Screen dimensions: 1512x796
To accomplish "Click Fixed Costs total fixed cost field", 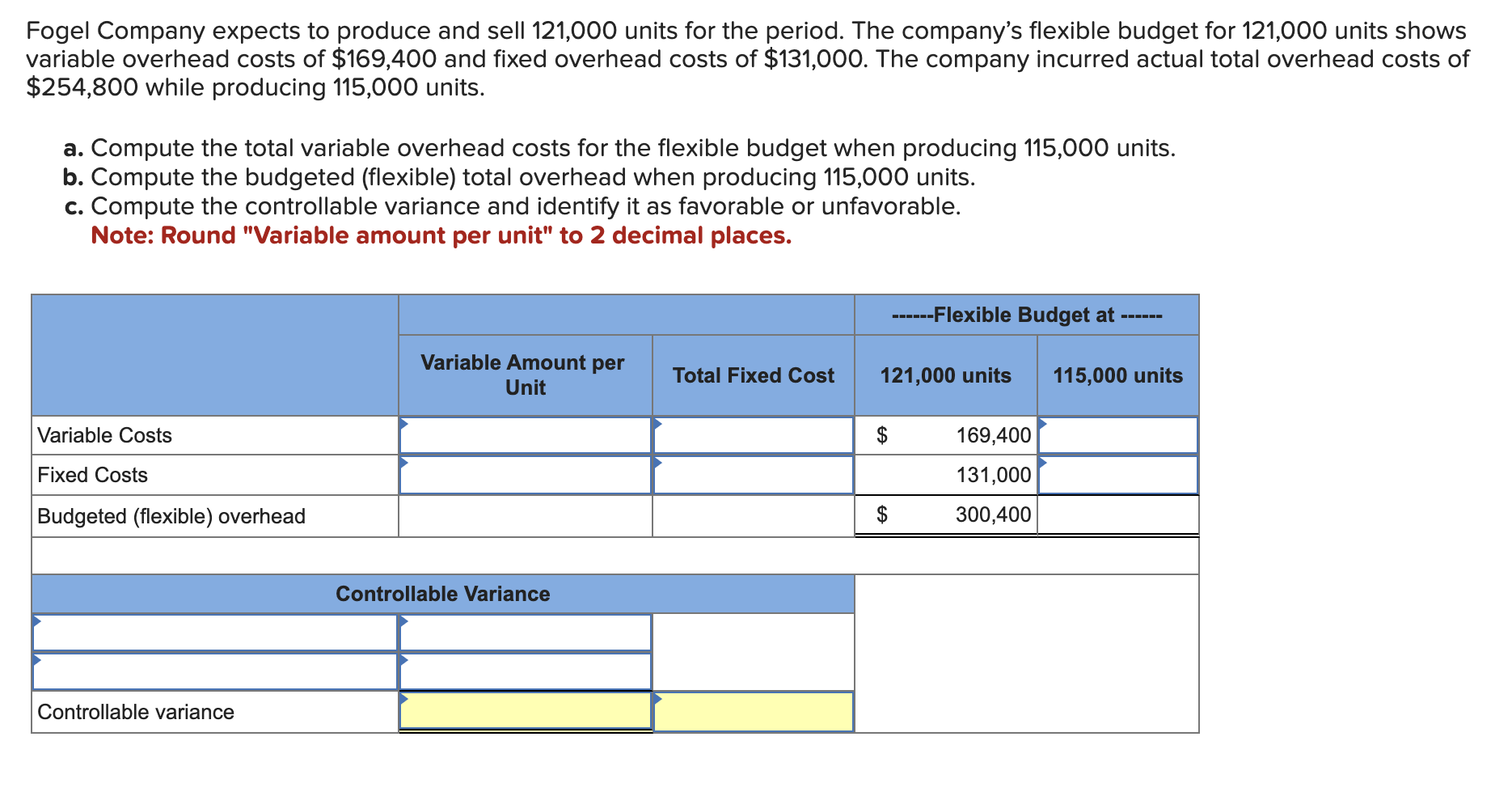I will point(754,475).
